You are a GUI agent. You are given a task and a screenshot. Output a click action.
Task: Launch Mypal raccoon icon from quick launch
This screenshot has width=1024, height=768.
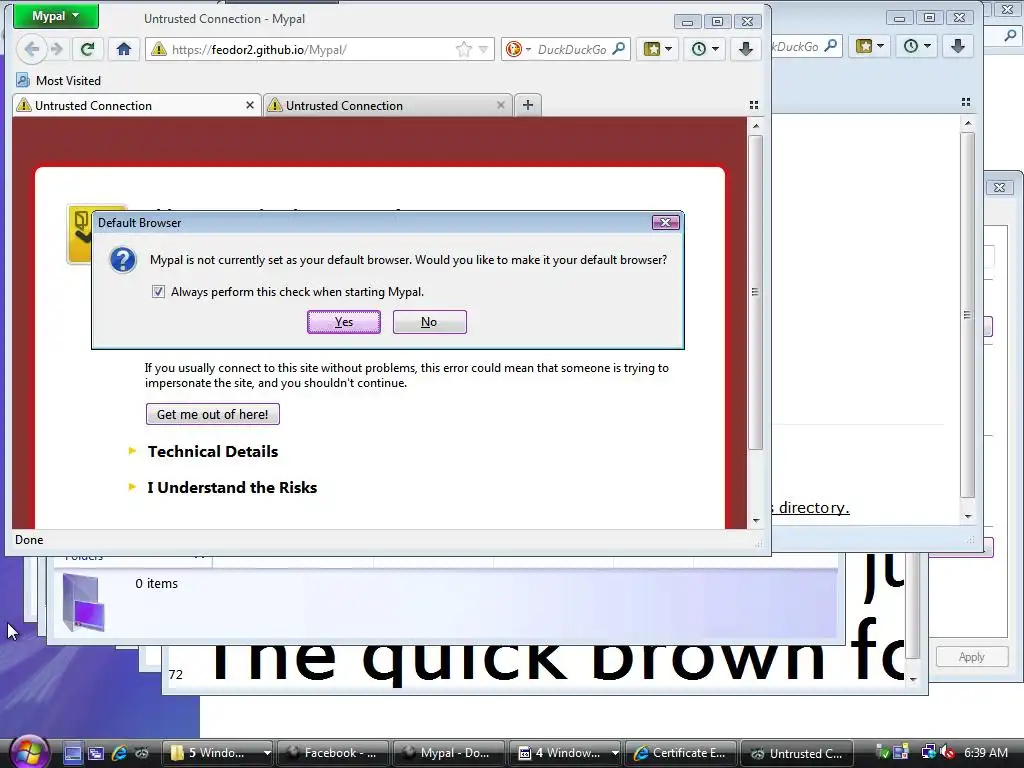142,753
